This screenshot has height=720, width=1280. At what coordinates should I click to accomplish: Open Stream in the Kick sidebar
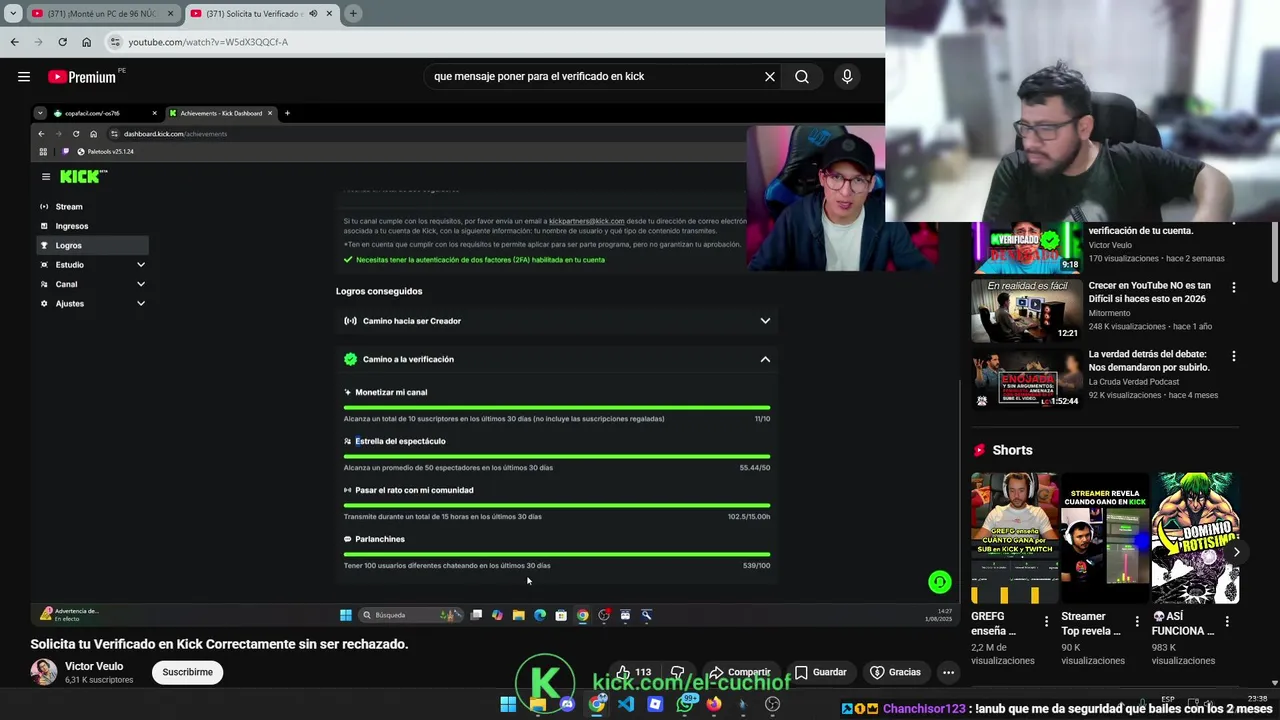tap(92, 207)
